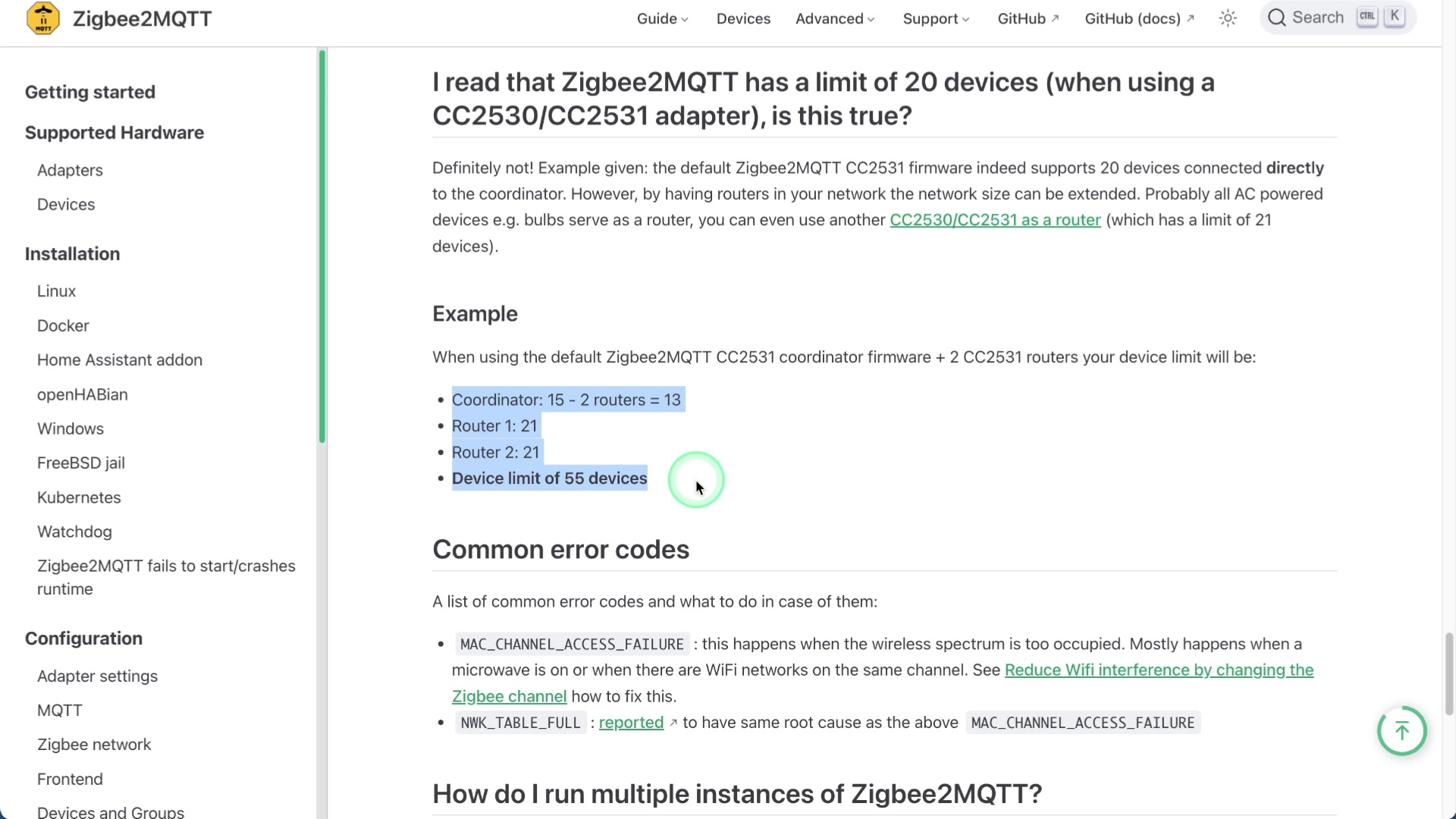
Task: Open the CC2530/CC2531 as a router link
Action: point(995,220)
